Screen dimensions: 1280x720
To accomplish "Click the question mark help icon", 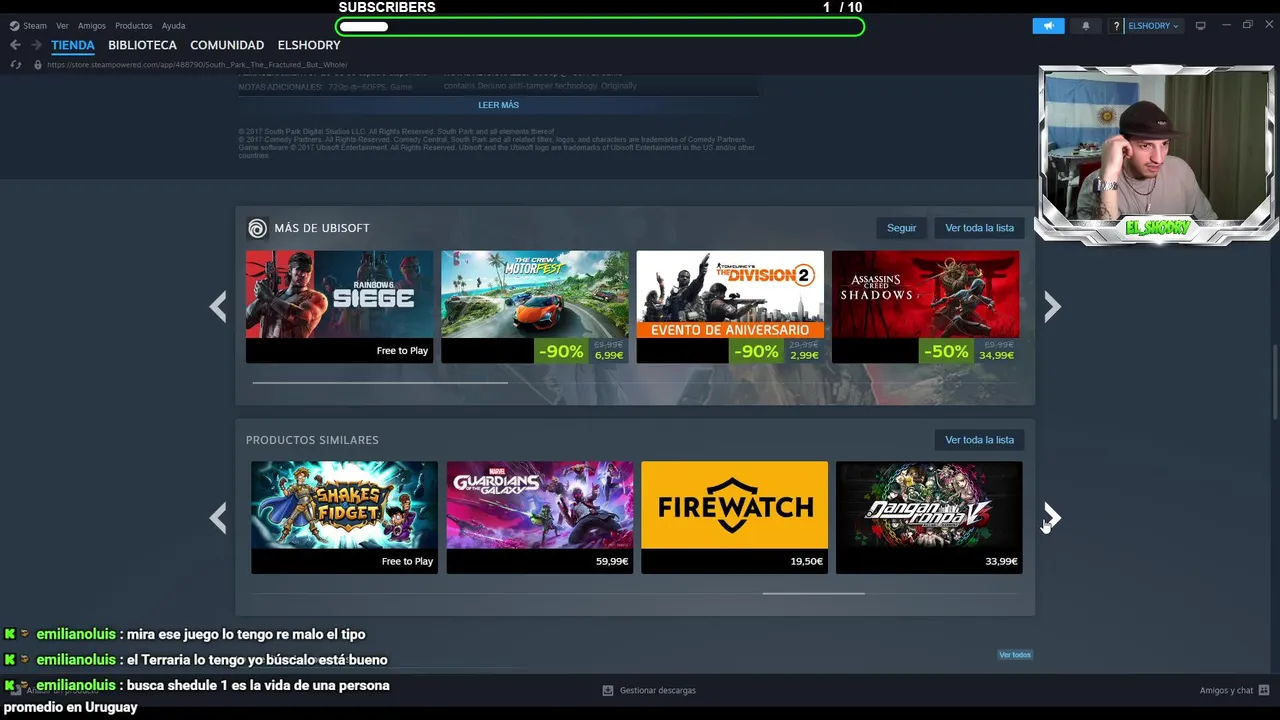I will tap(1116, 26).
